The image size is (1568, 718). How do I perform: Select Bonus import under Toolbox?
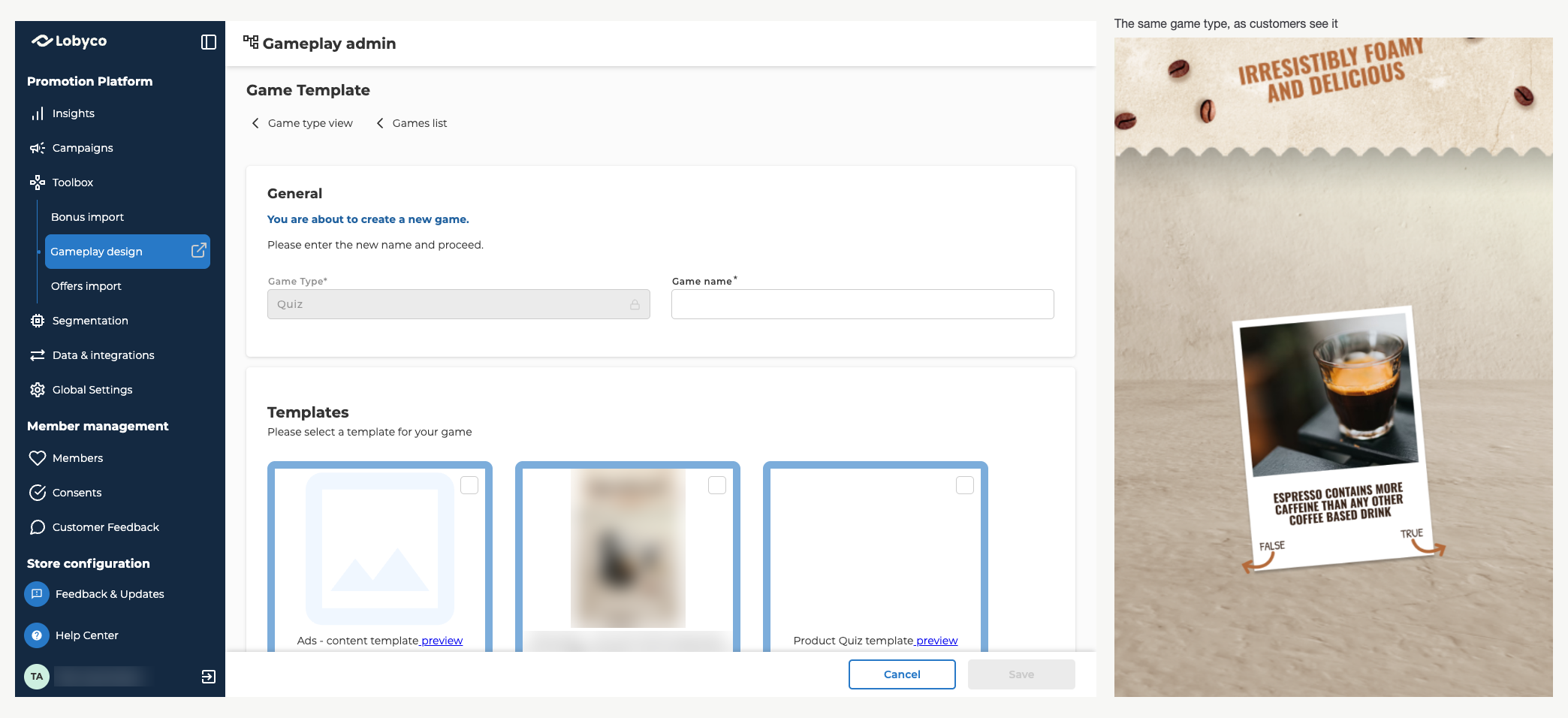point(87,217)
